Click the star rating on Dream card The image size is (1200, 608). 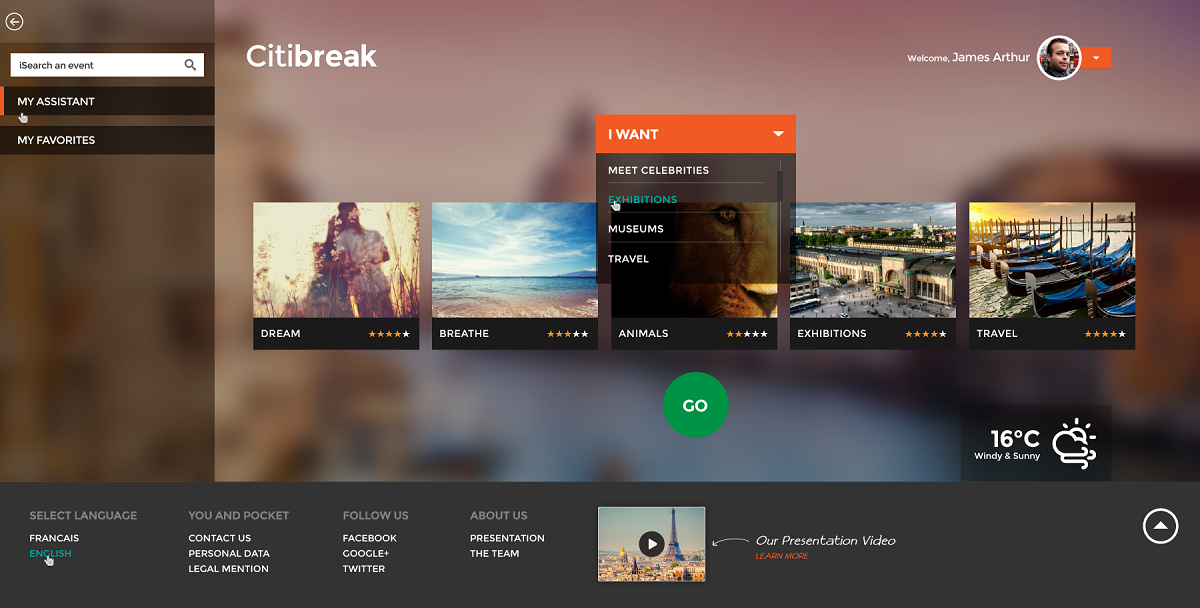[x=389, y=334]
